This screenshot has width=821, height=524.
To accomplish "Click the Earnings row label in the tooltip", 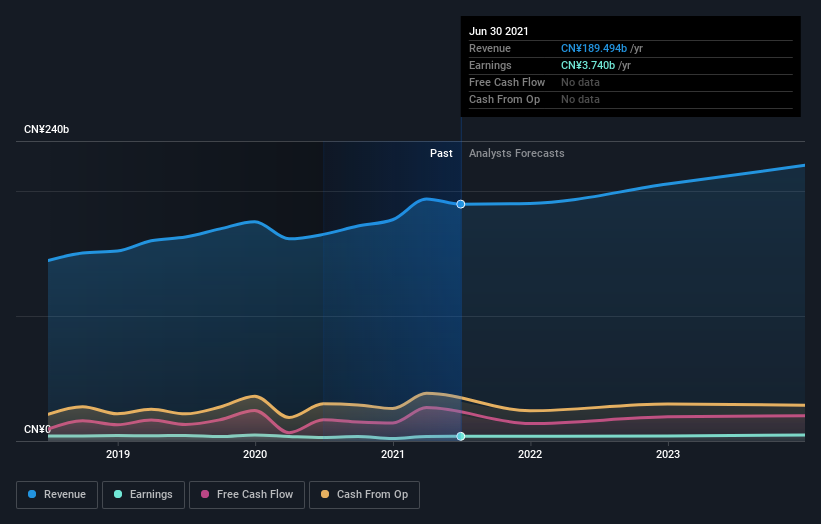I will (490, 65).
